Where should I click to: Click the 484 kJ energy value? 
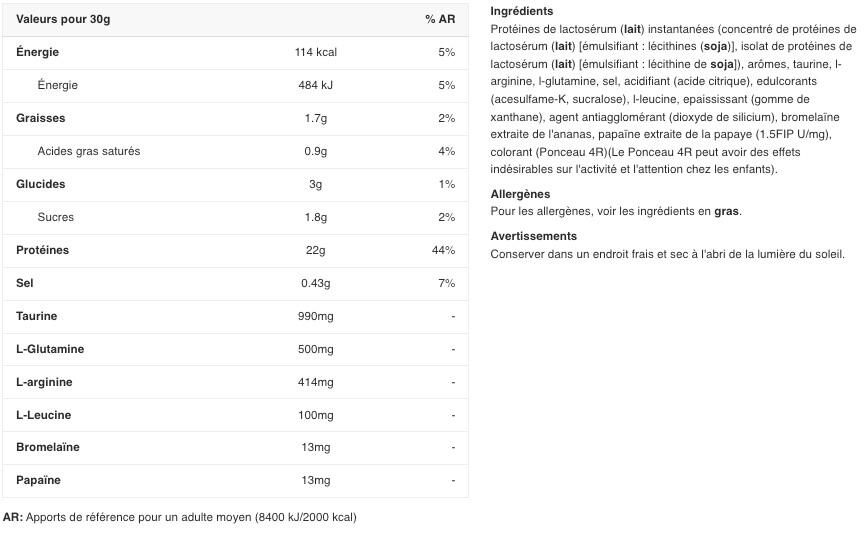coord(315,85)
